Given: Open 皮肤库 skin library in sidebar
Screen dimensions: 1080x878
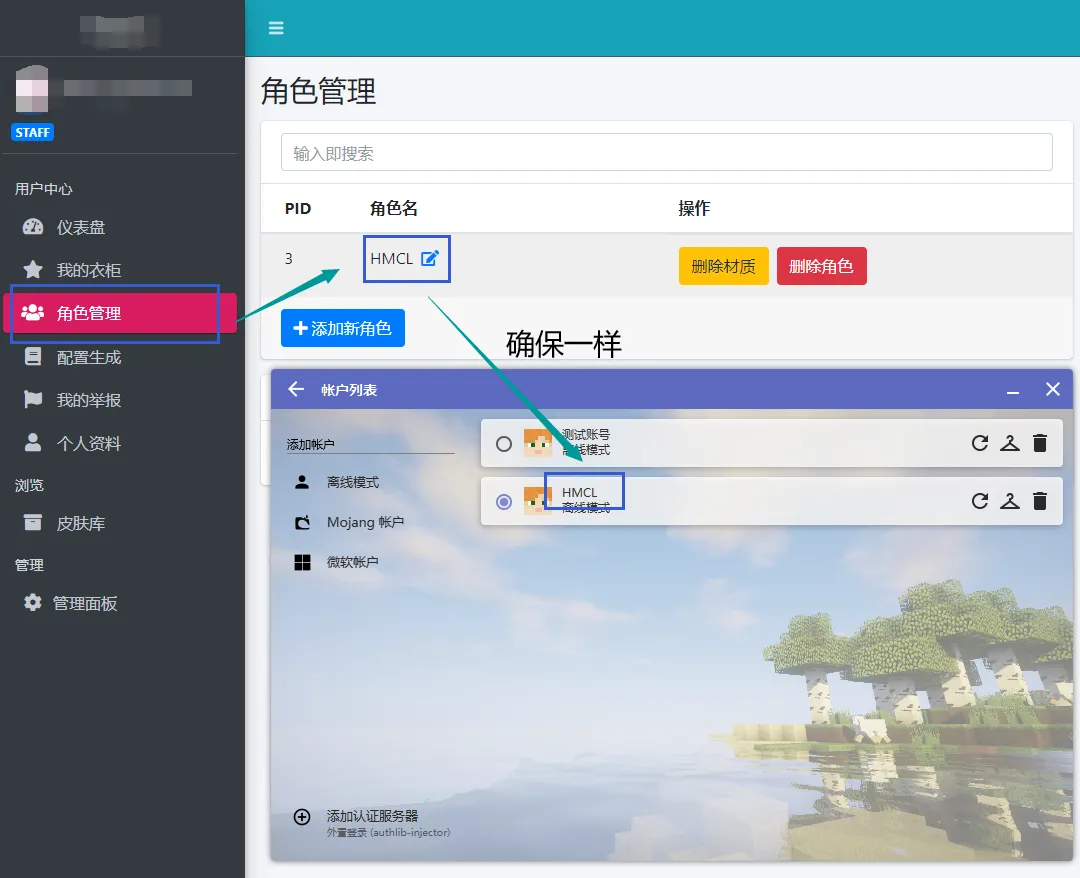Looking at the screenshot, I should click(x=80, y=523).
